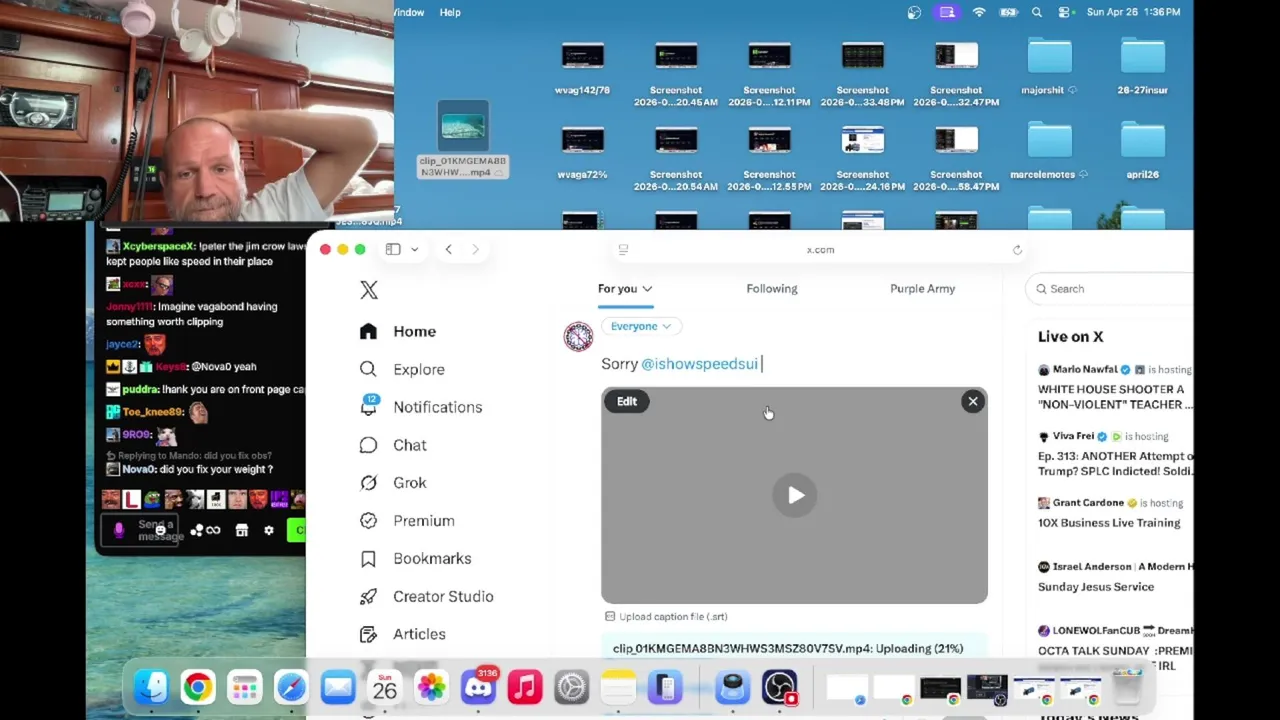Open the Everyone audience dropdown
This screenshot has width=1280, height=720.
[x=640, y=326]
